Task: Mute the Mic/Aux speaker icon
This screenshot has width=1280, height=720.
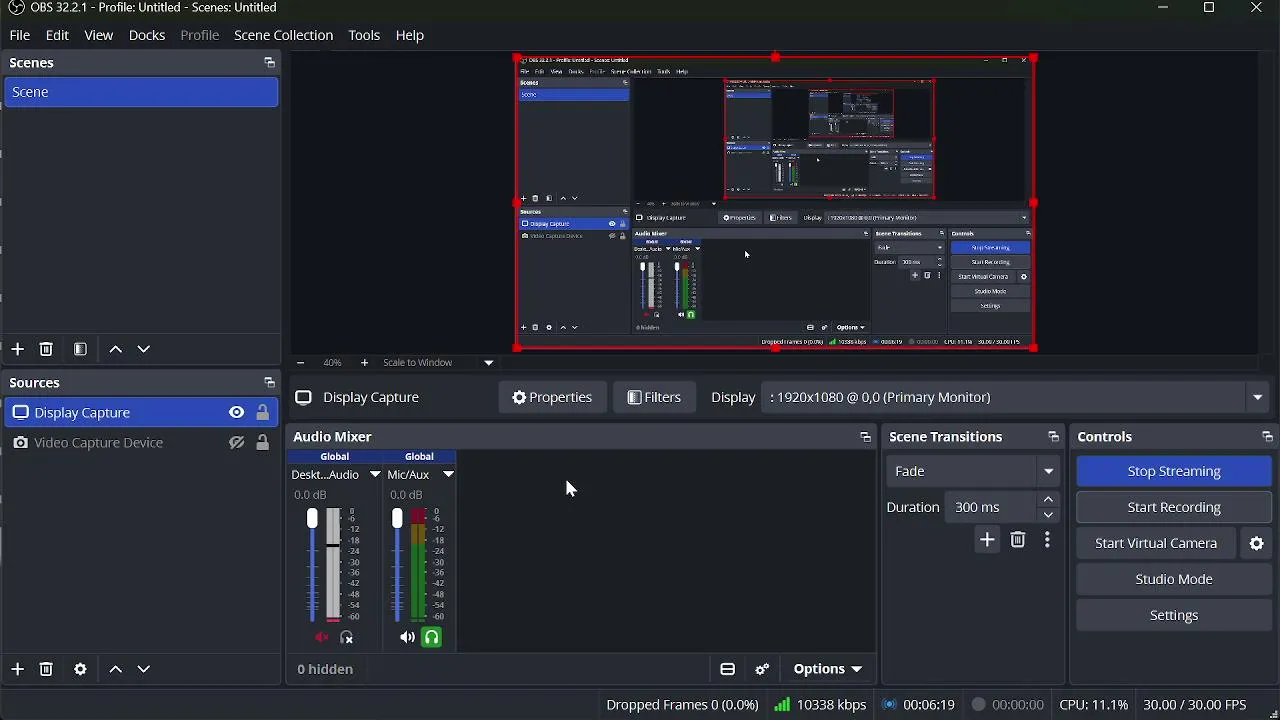Action: [x=407, y=637]
